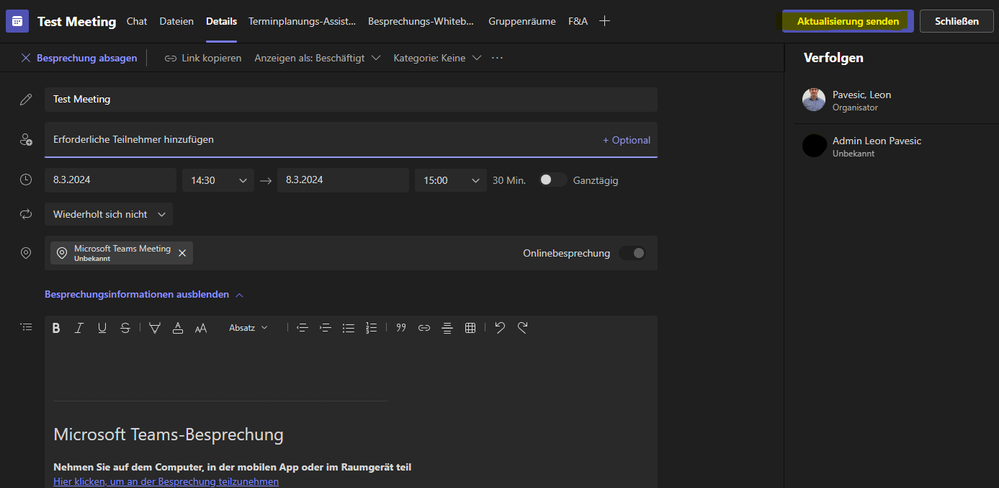Viewport: 999px width, 488px height.
Task: Click the Microsoft Teams-Besprechung heading text
Action: click(x=168, y=434)
